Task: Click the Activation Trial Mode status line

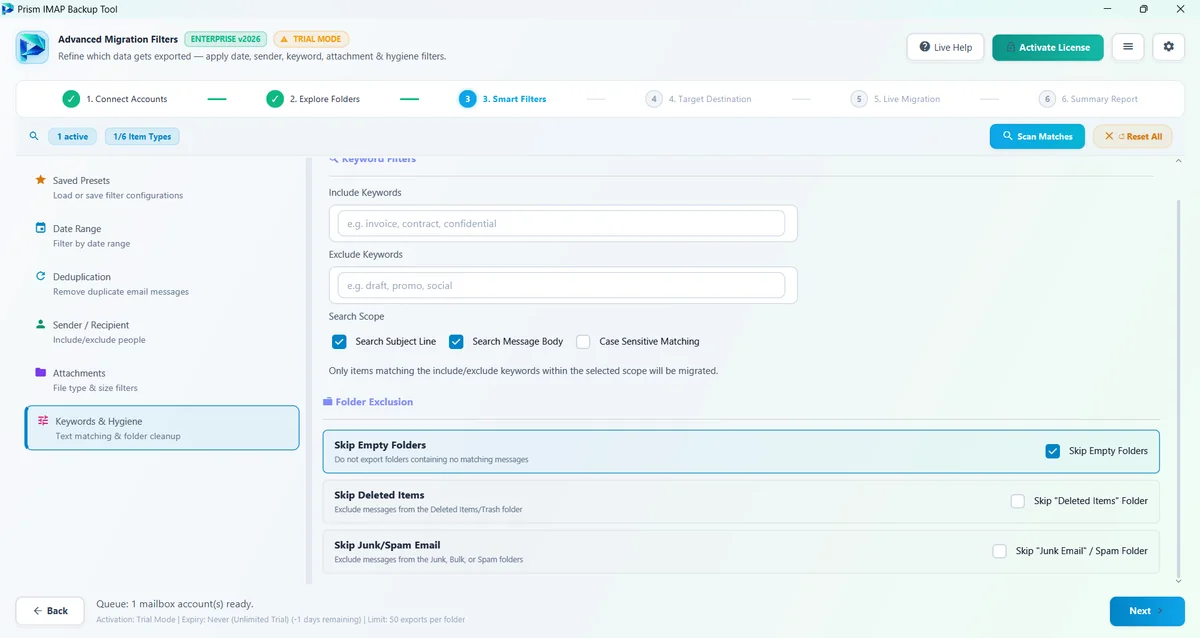Action: [x=280, y=620]
